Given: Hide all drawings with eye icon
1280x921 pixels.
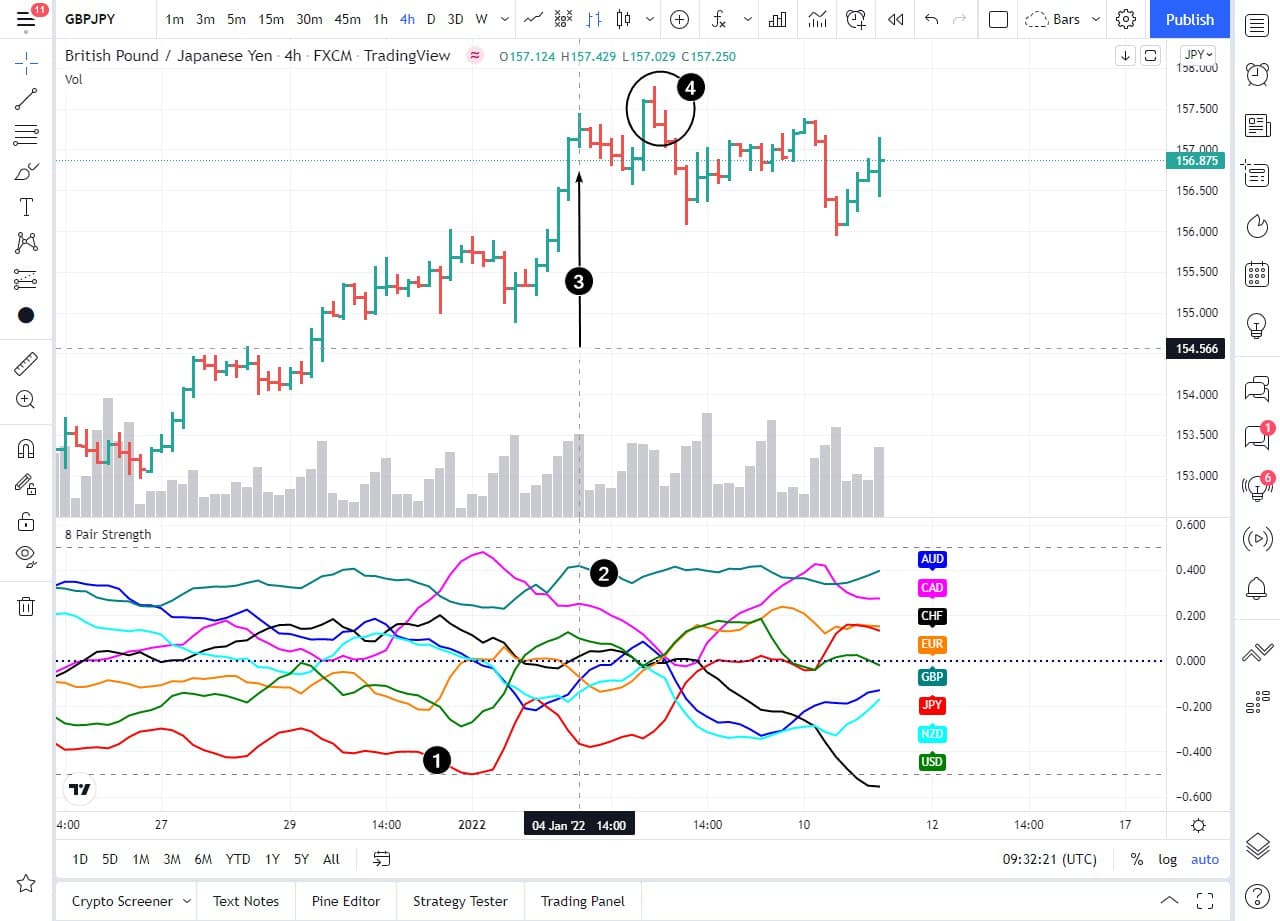Looking at the screenshot, I should [26, 556].
